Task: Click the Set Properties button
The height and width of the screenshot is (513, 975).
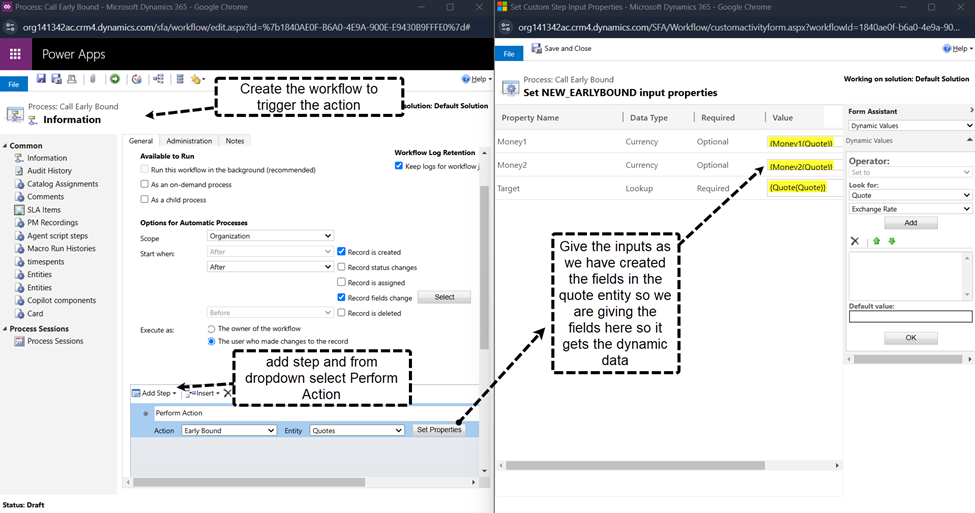Action: point(439,430)
